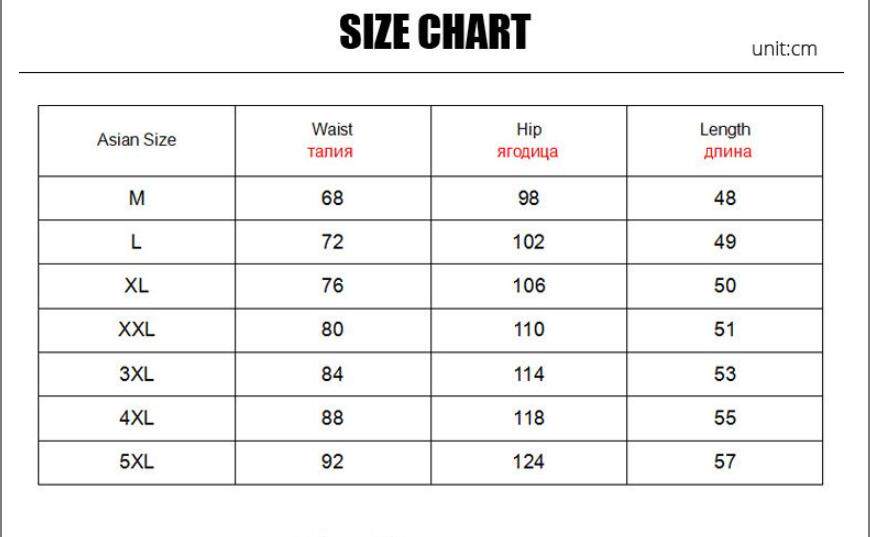Select the XL size row label
This screenshot has height=537, width=870.
pyautogui.click(x=136, y=286)
